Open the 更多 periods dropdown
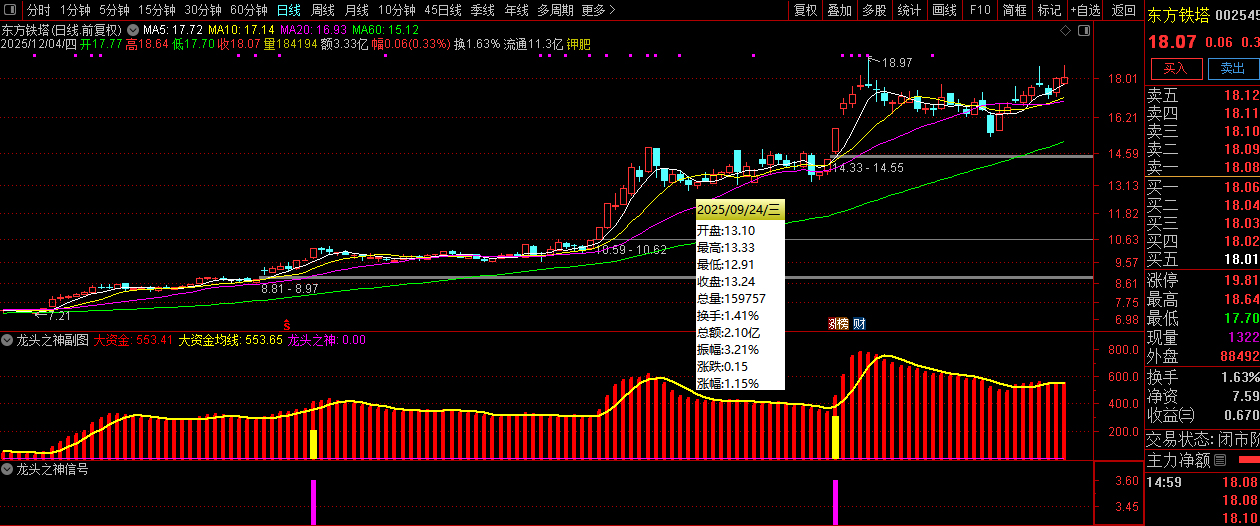1260x526 pixels. 598,10
